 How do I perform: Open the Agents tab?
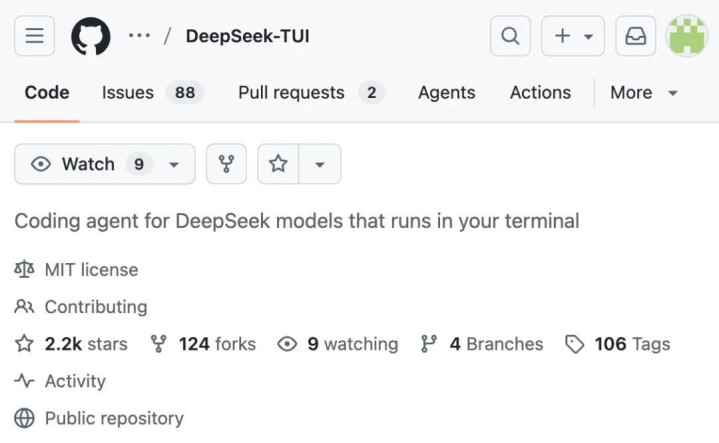coord(447,93)
